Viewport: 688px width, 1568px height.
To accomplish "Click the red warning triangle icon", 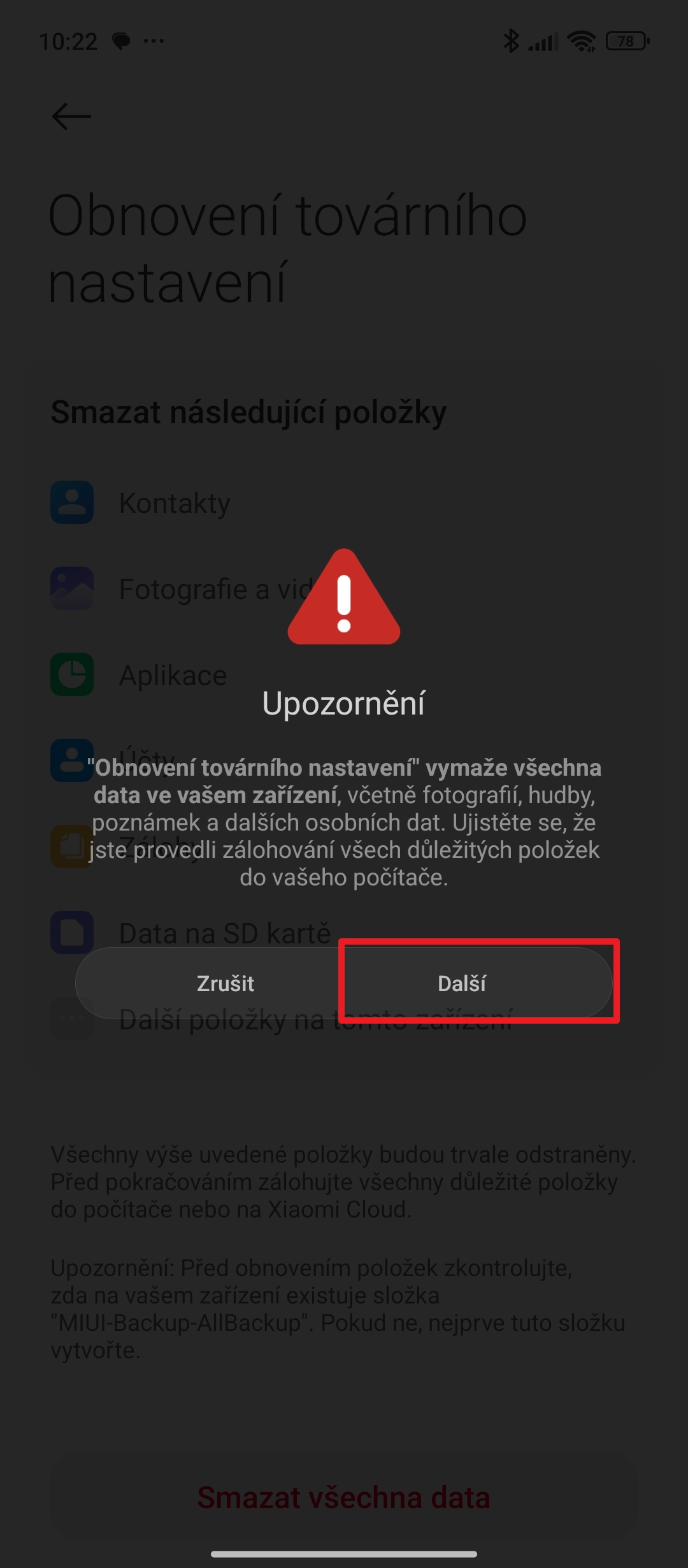I will pos(344,597).
